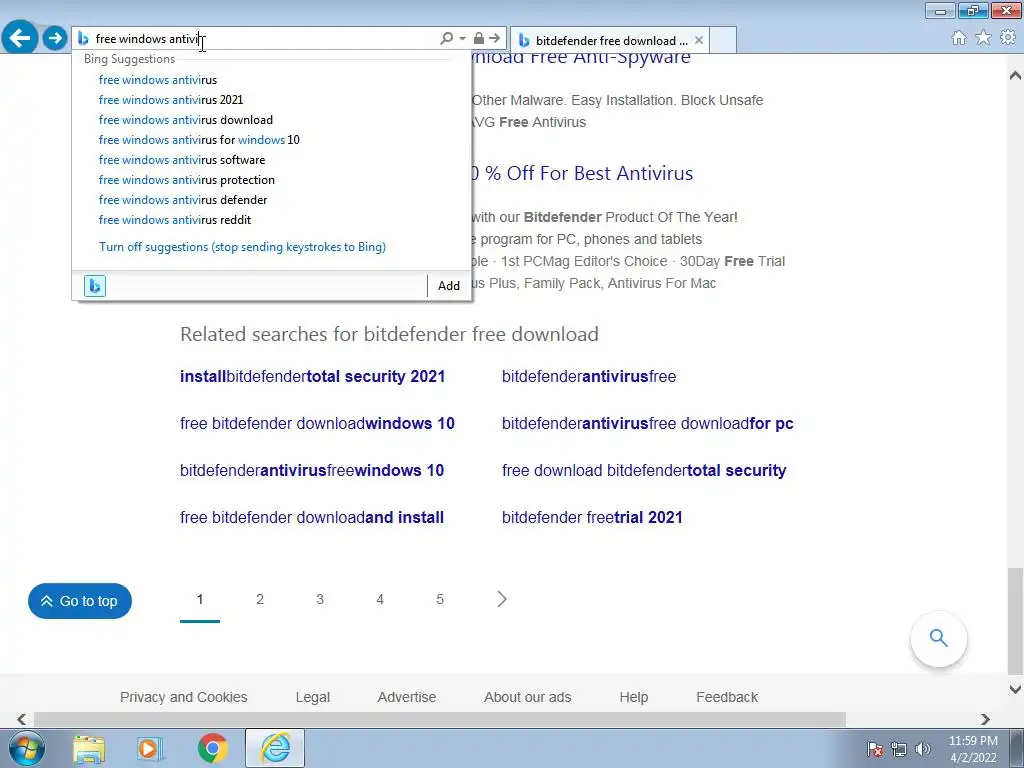Pick suggestion 'free windows antivirus software'
Viewport: 1024px width, 768px height.
[x=182, y=160]
